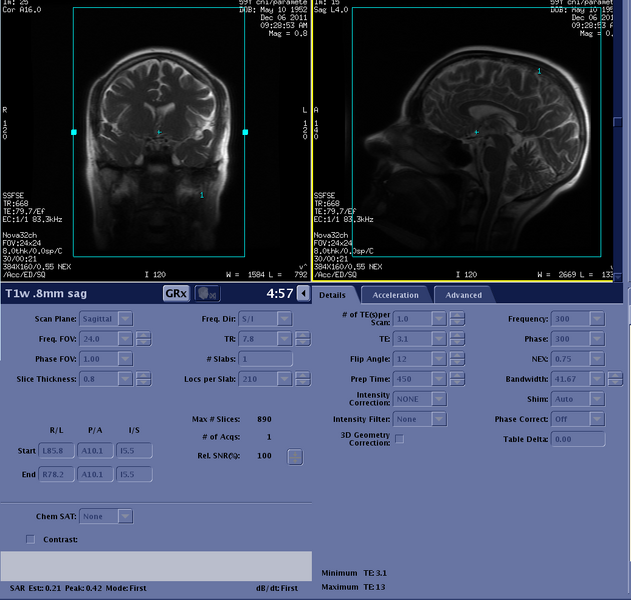Click the Rel. SNR stepper icon
Screen dimensions: 631x600
[x=295, y=457]
